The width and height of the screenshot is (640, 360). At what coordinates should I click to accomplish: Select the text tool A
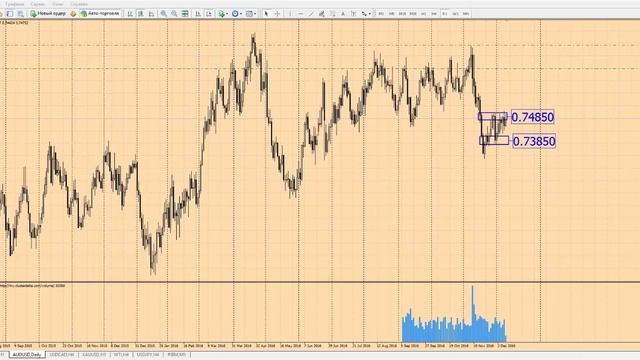(343, 14)
